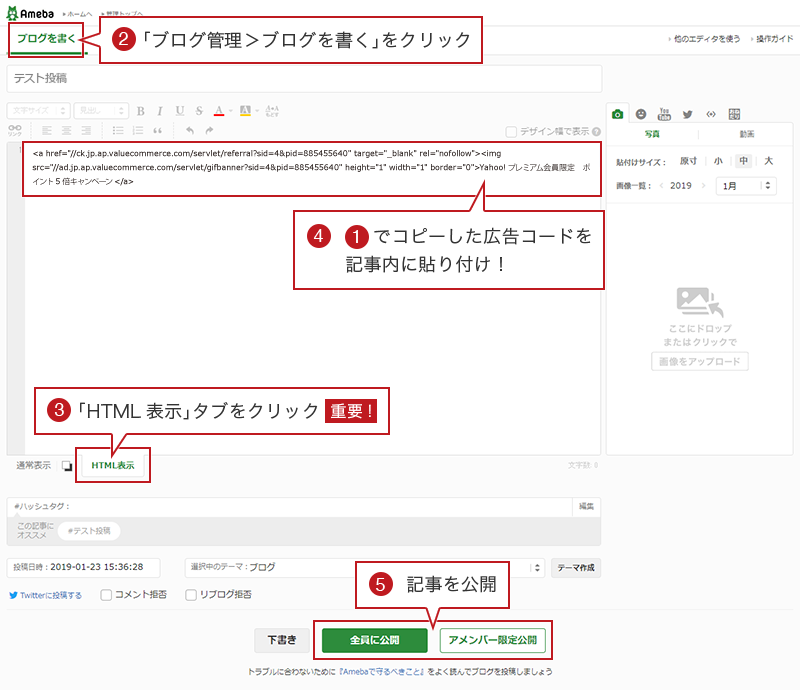The width and height of the screenshot is (800, 690).
Task: Click the Undo arrow in toolbar
Action: point(189,130)
